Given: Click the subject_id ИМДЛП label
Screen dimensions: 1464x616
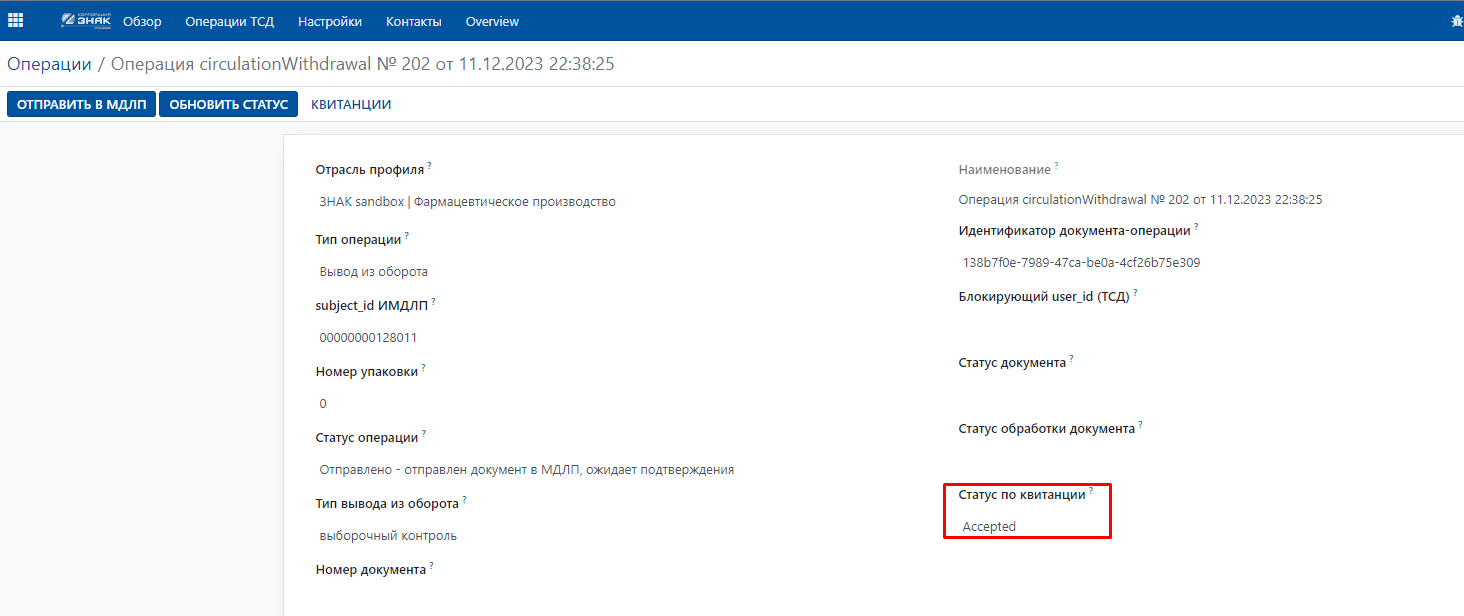Looking at the screenshot, I should point(371,305).
